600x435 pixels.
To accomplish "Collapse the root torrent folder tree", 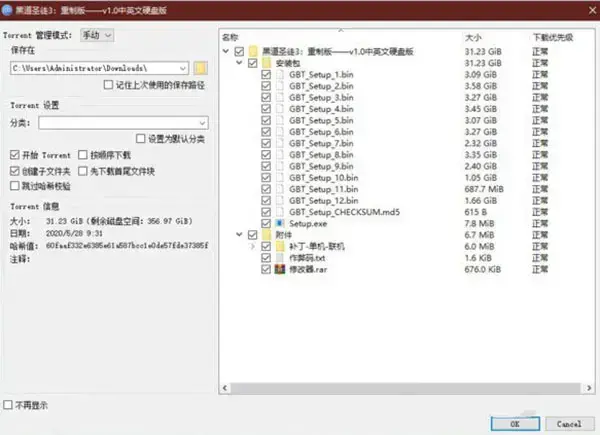I will pos(226,51).
